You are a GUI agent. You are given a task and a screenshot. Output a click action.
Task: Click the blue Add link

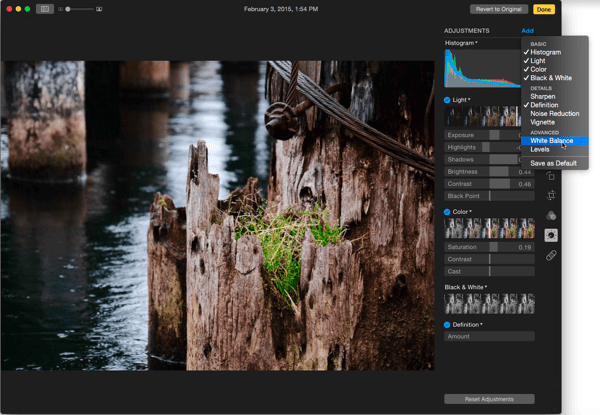click(527, 31)
